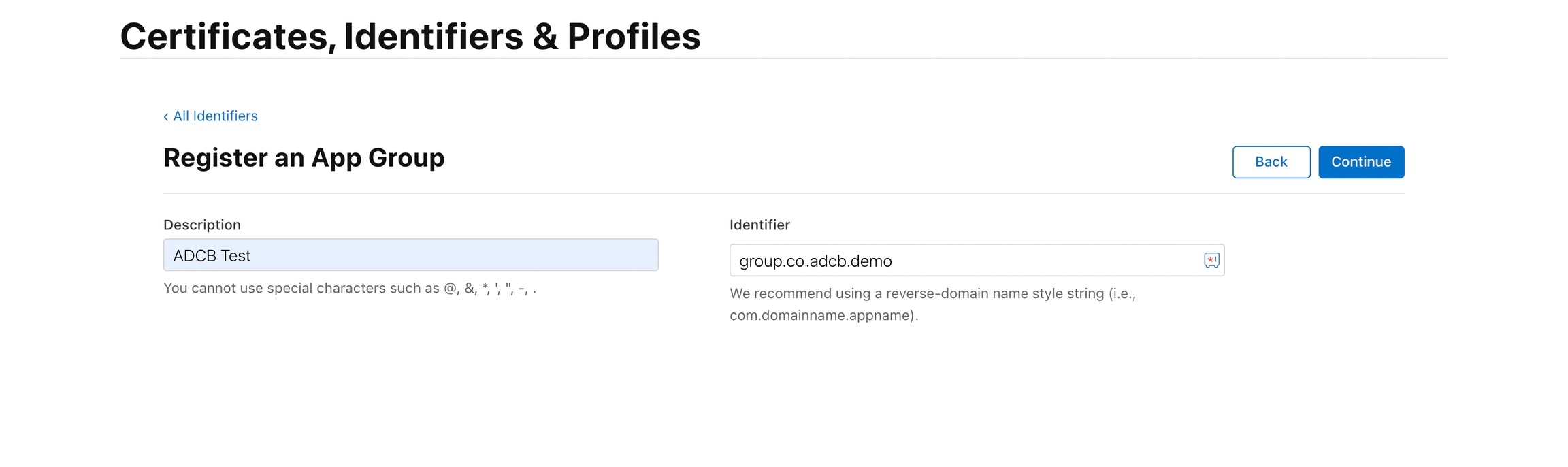Image resolution: width=1568 pixels, height=467 pixels.
Task: Click the "group.co.adcb.demo" identifier text
Action: click(x=815, y=261)
